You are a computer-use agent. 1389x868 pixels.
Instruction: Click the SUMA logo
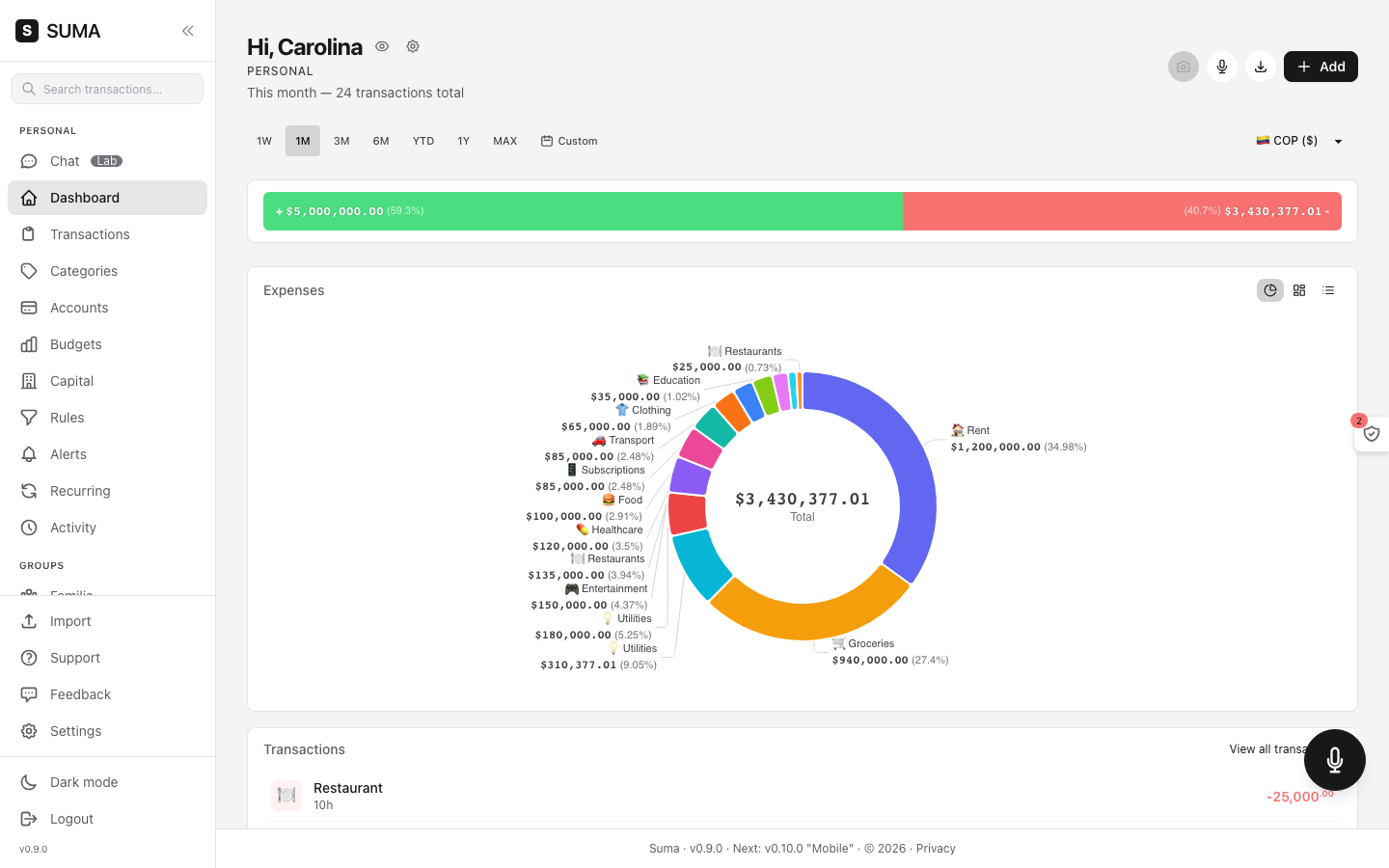(58, 31)
